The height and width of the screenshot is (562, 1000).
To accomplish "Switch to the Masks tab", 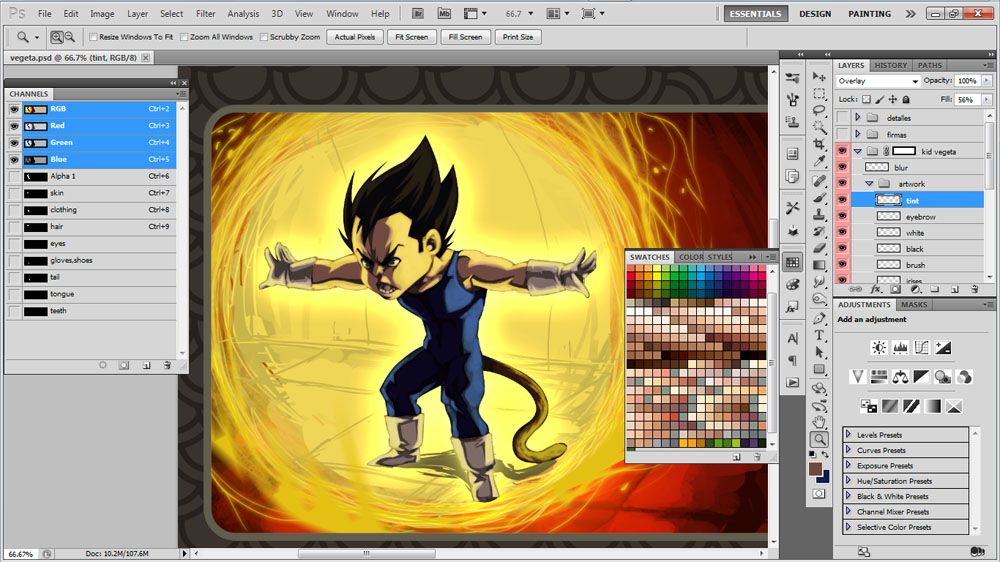I will [914, 305].
